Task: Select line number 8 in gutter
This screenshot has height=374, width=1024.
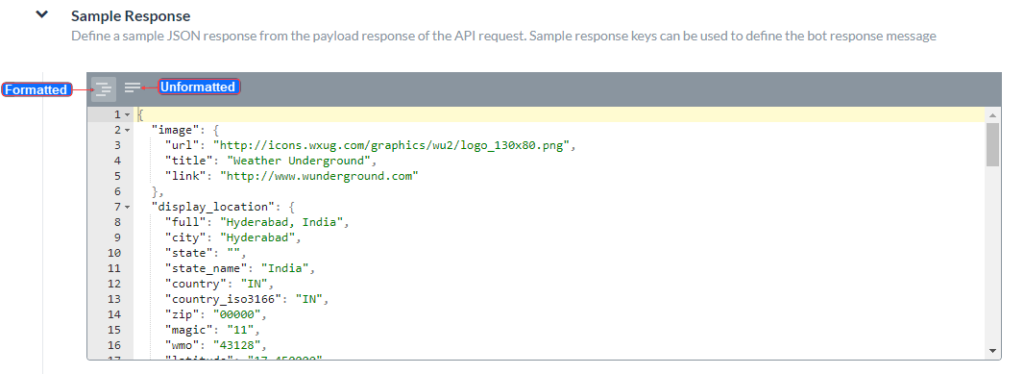Action: (x=117, y=223)
